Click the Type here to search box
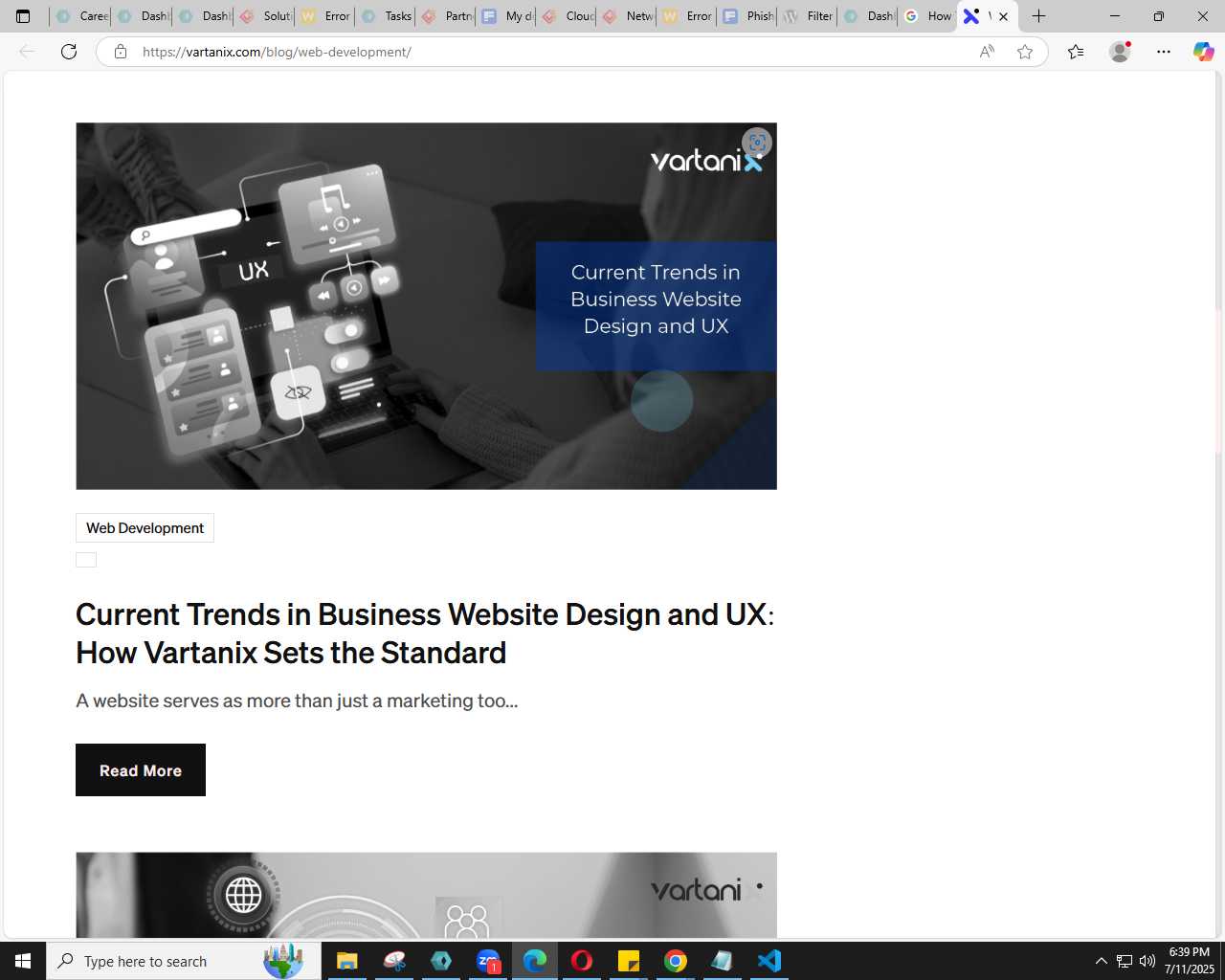 point(184,961)
